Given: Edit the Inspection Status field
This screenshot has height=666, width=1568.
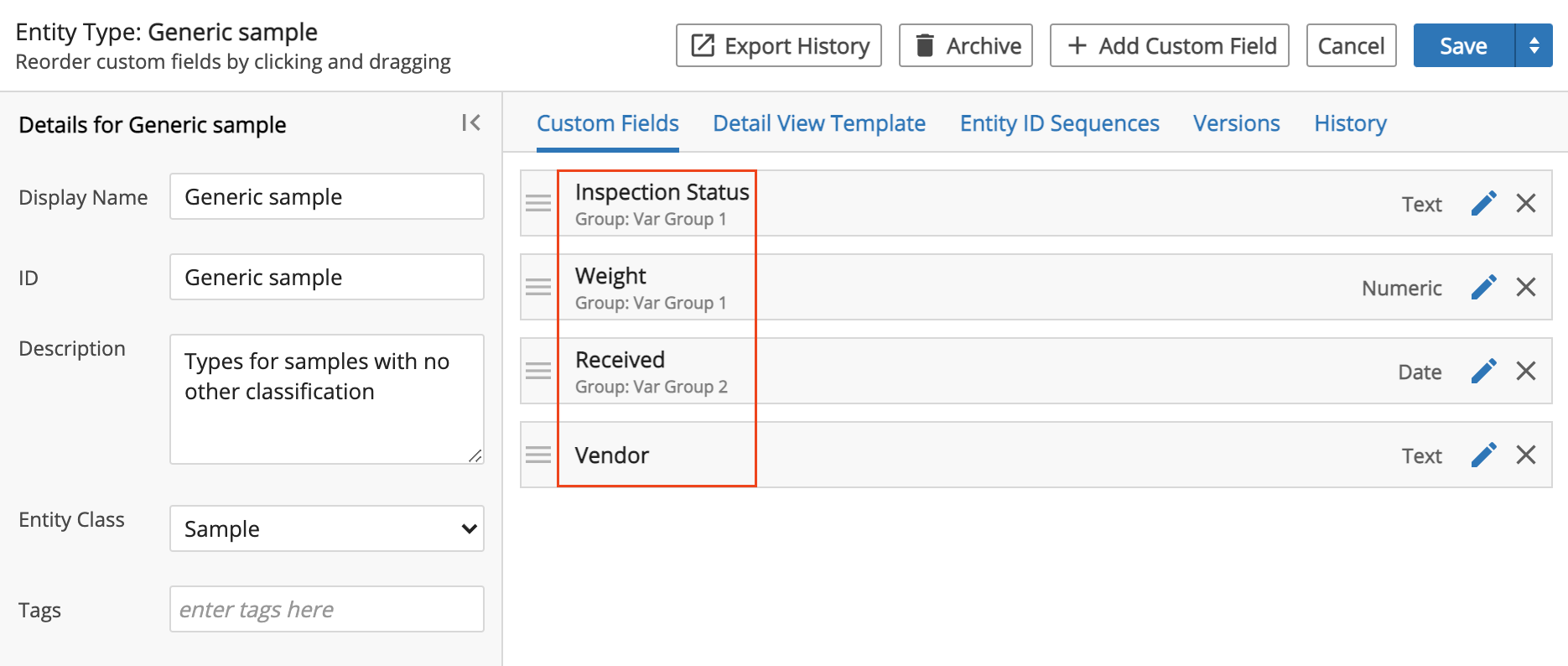Looking at the screenshot, I should [x=1483, y=203].
